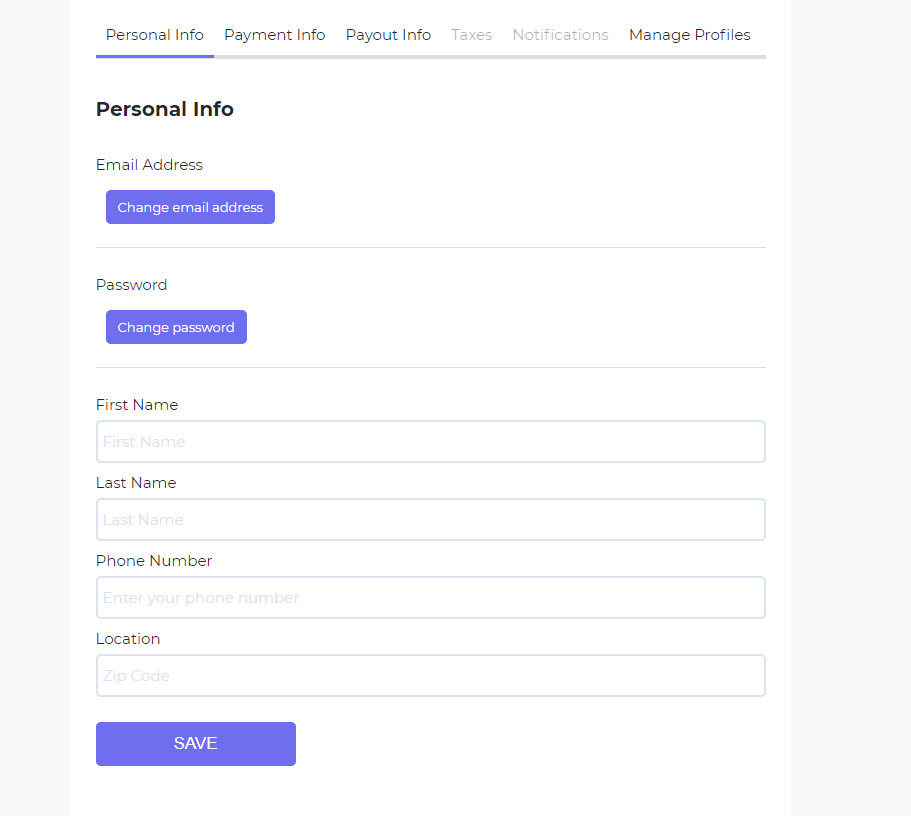Image resolution: width=911 pixels, height=816 pixels.
Task: Focus the First Name text field
Action: coord(431,442)
